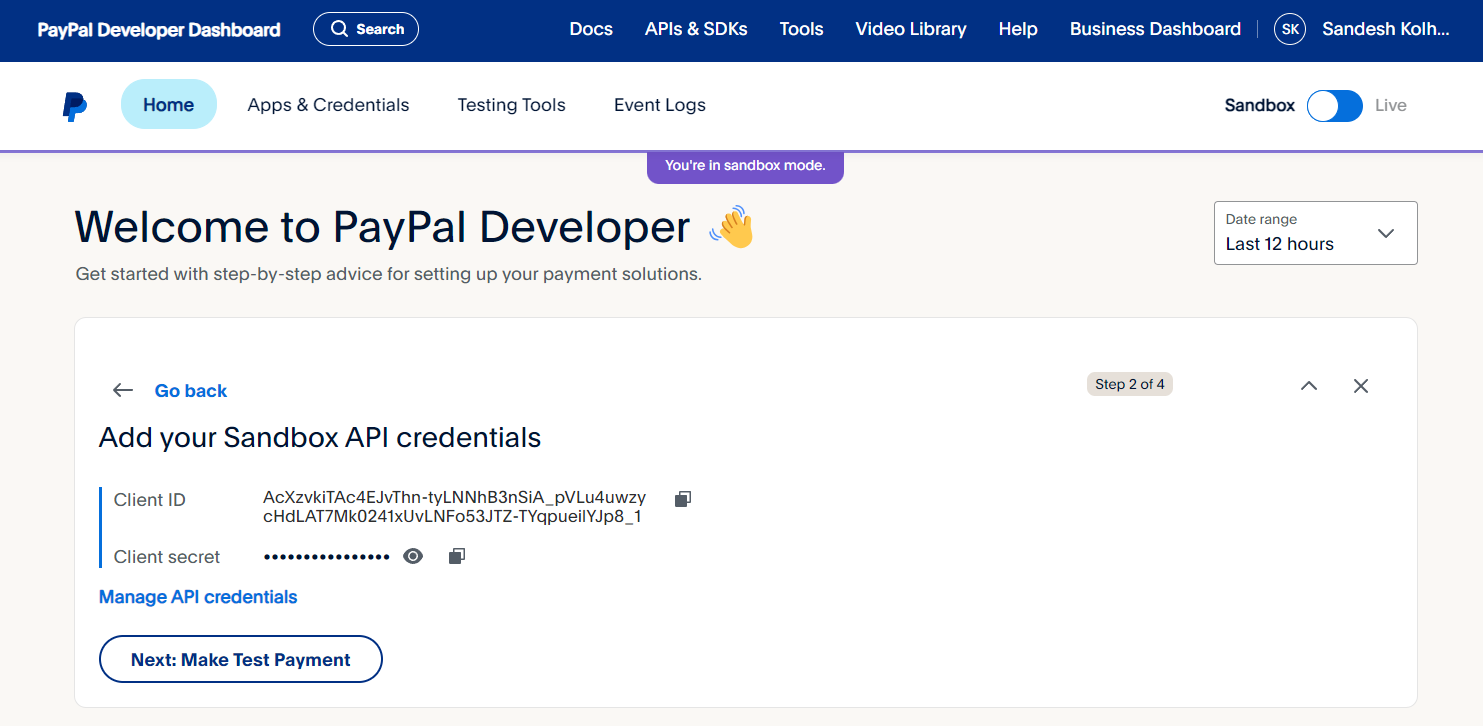The width and height of the screenshot is (1483, 726).
Task: Open the Date range dropdown
Action: 1316,233
